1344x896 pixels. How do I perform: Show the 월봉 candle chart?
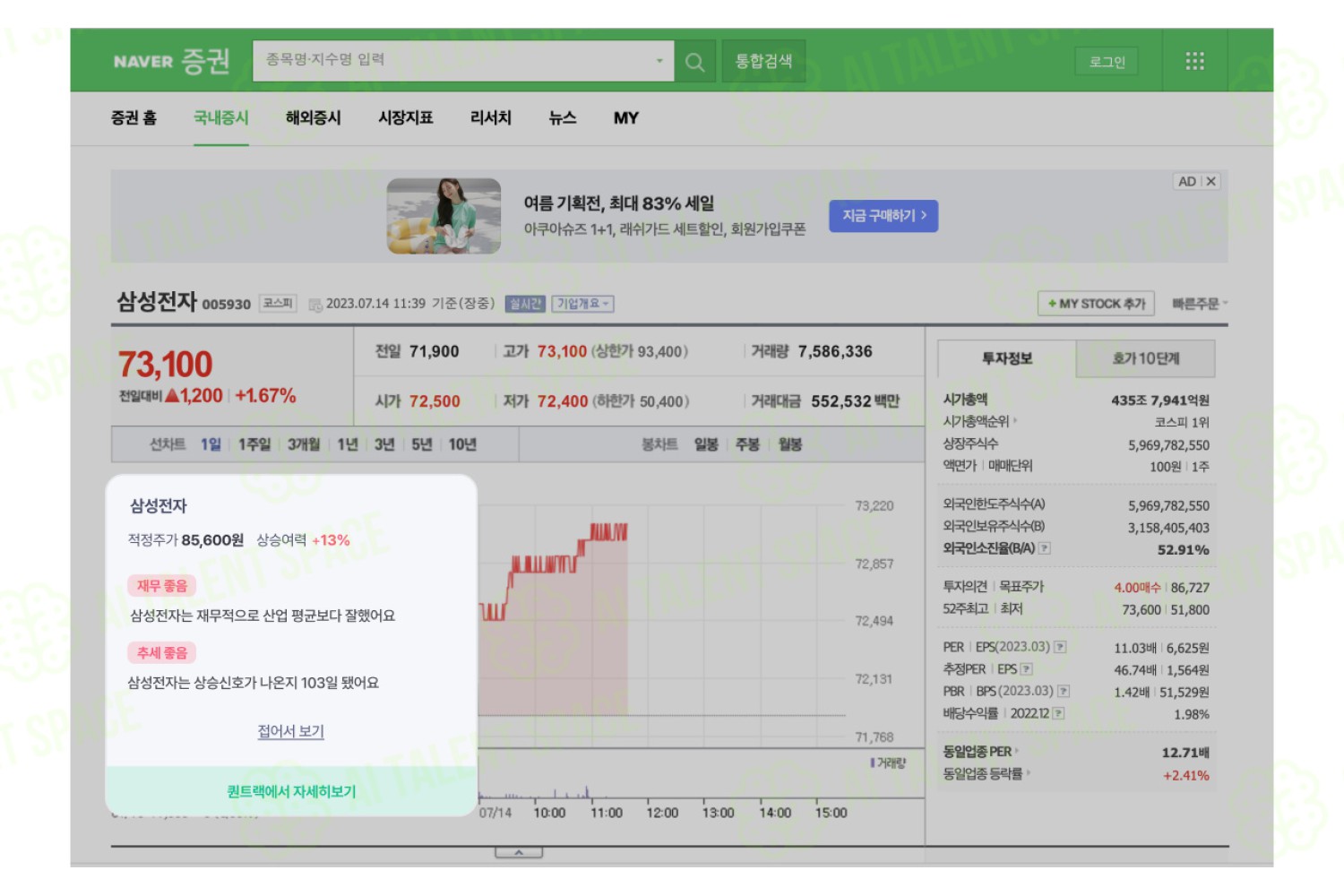pyautogui.click(x=790, y=444)
